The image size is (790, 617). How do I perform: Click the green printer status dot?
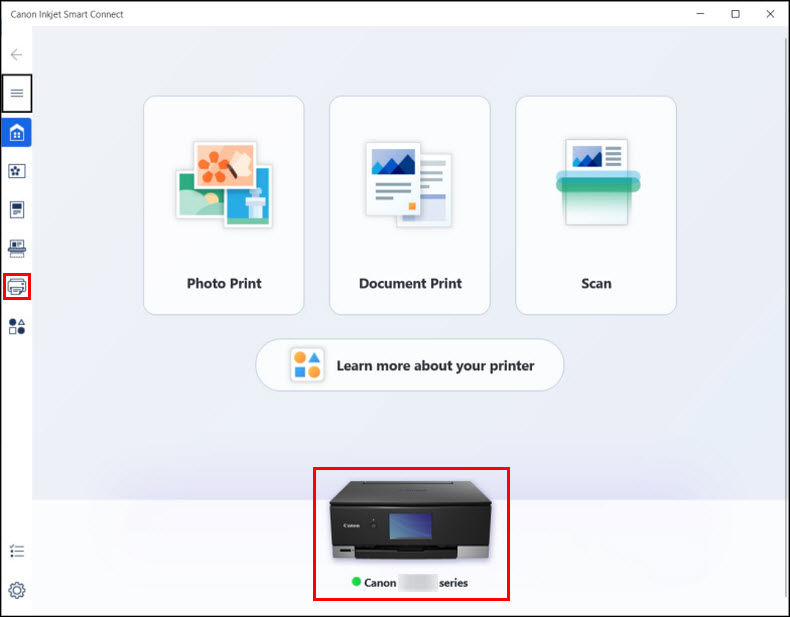coord(356,582)
